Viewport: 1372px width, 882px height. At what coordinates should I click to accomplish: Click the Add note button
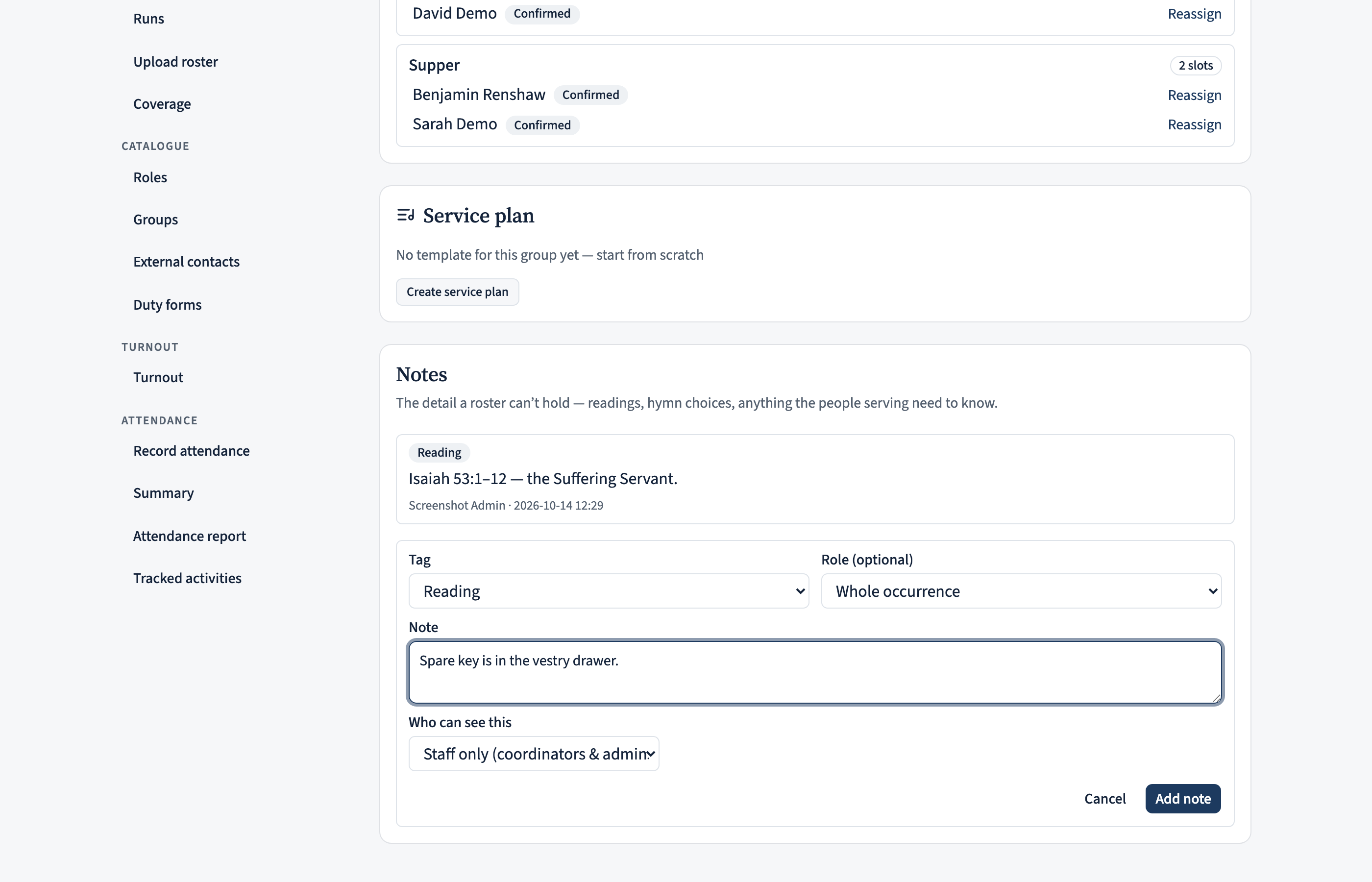pyautogui.click(x=1183, y=798)
